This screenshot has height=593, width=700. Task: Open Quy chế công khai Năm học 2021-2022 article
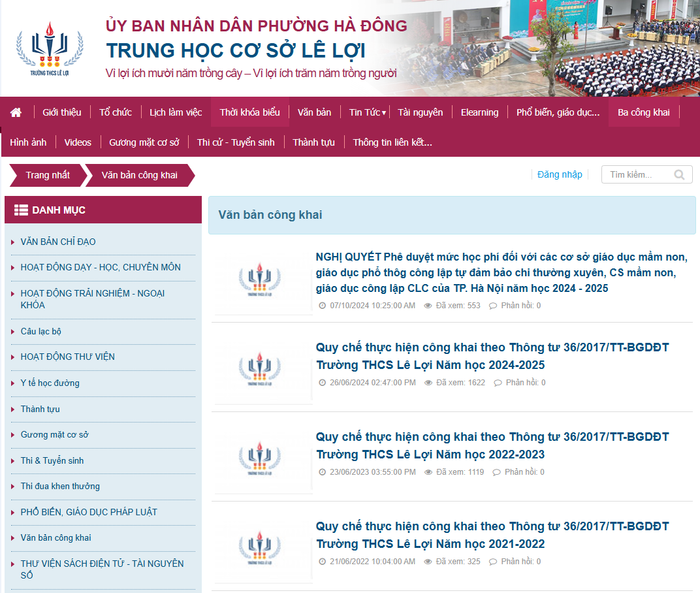click(492, 535)
